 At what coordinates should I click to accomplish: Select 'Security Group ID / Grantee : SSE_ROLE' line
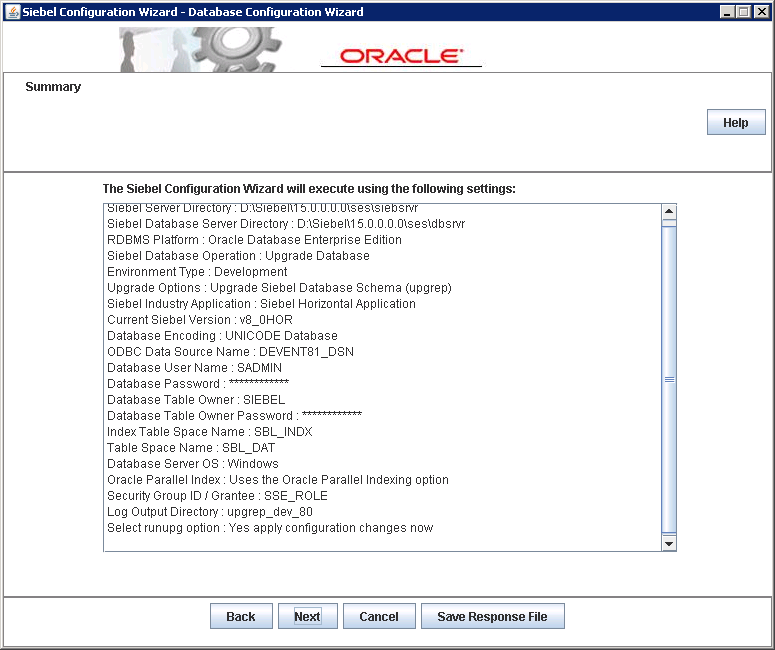click(x=217, y=495)
